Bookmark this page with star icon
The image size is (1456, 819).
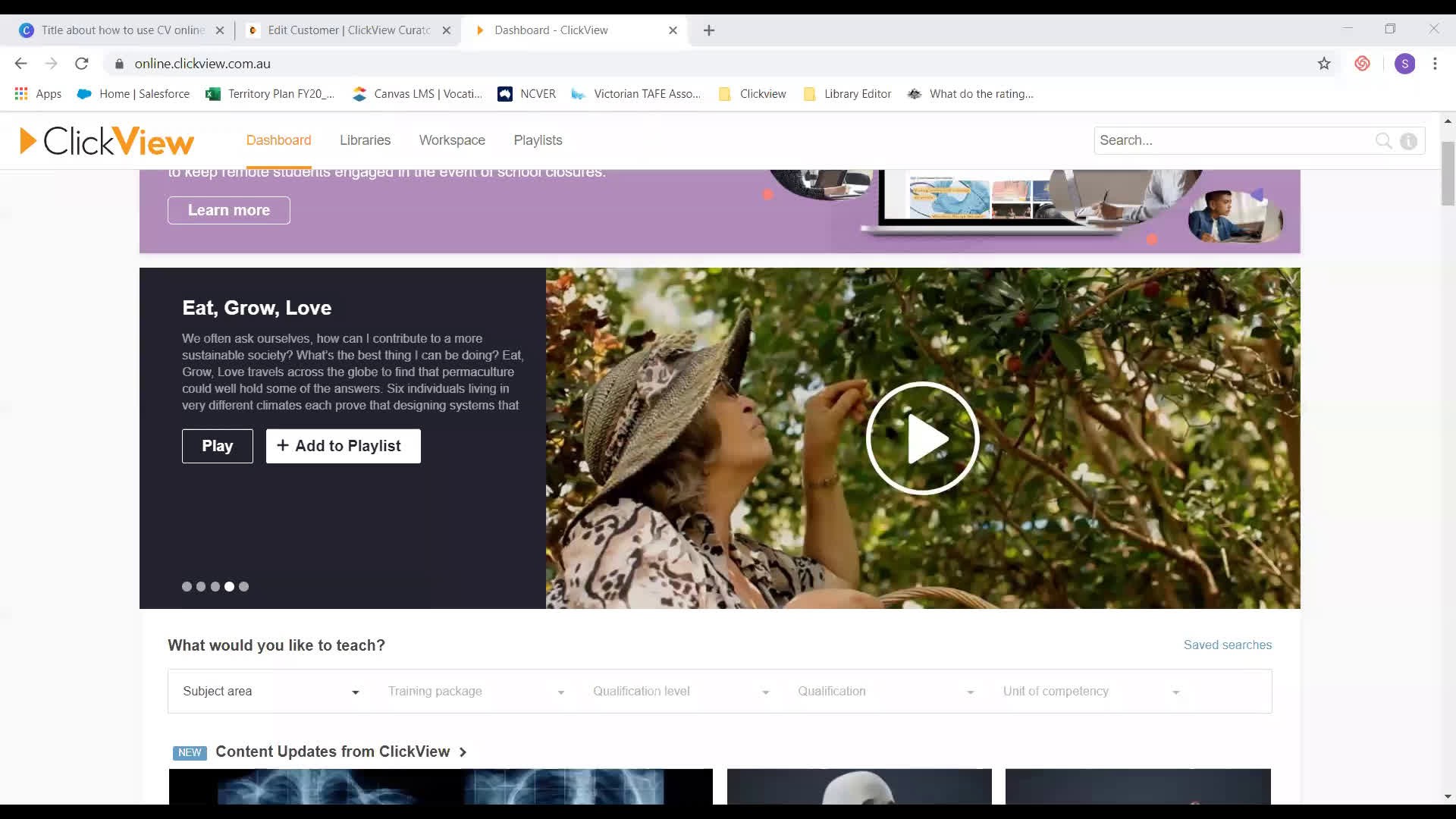click(x=1324, y=64)
